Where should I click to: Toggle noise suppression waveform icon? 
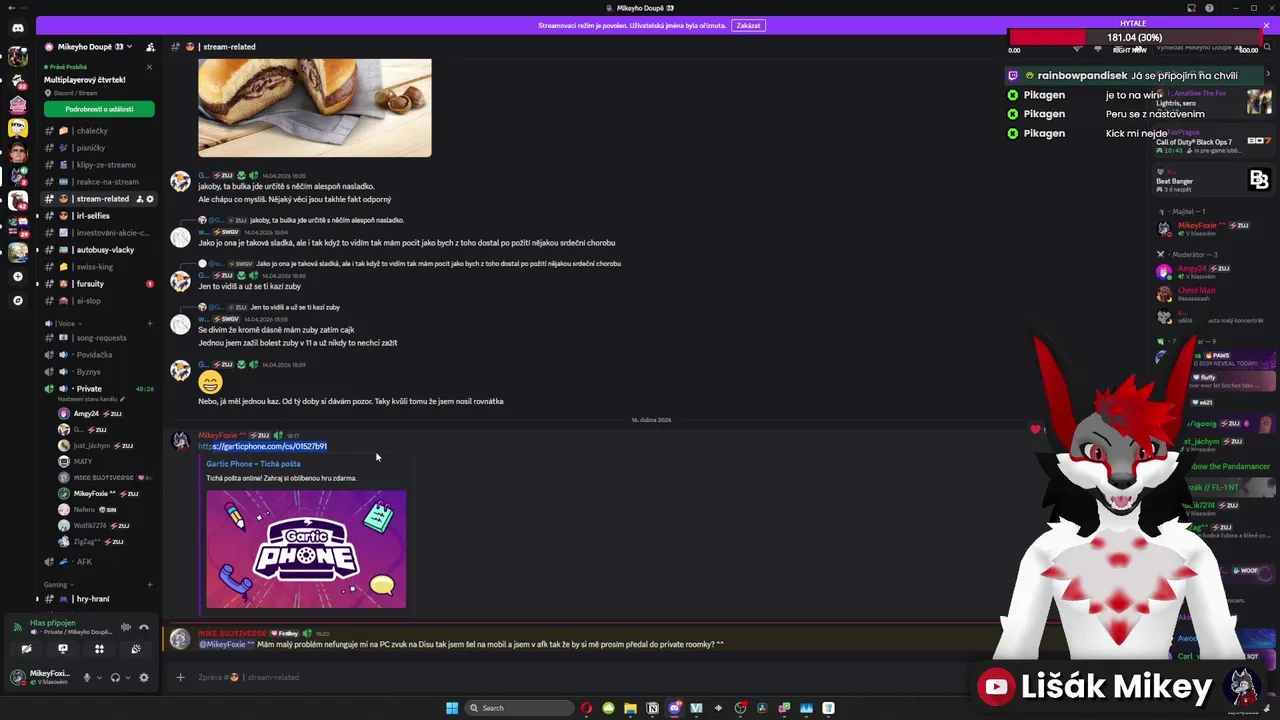(126, 627)
